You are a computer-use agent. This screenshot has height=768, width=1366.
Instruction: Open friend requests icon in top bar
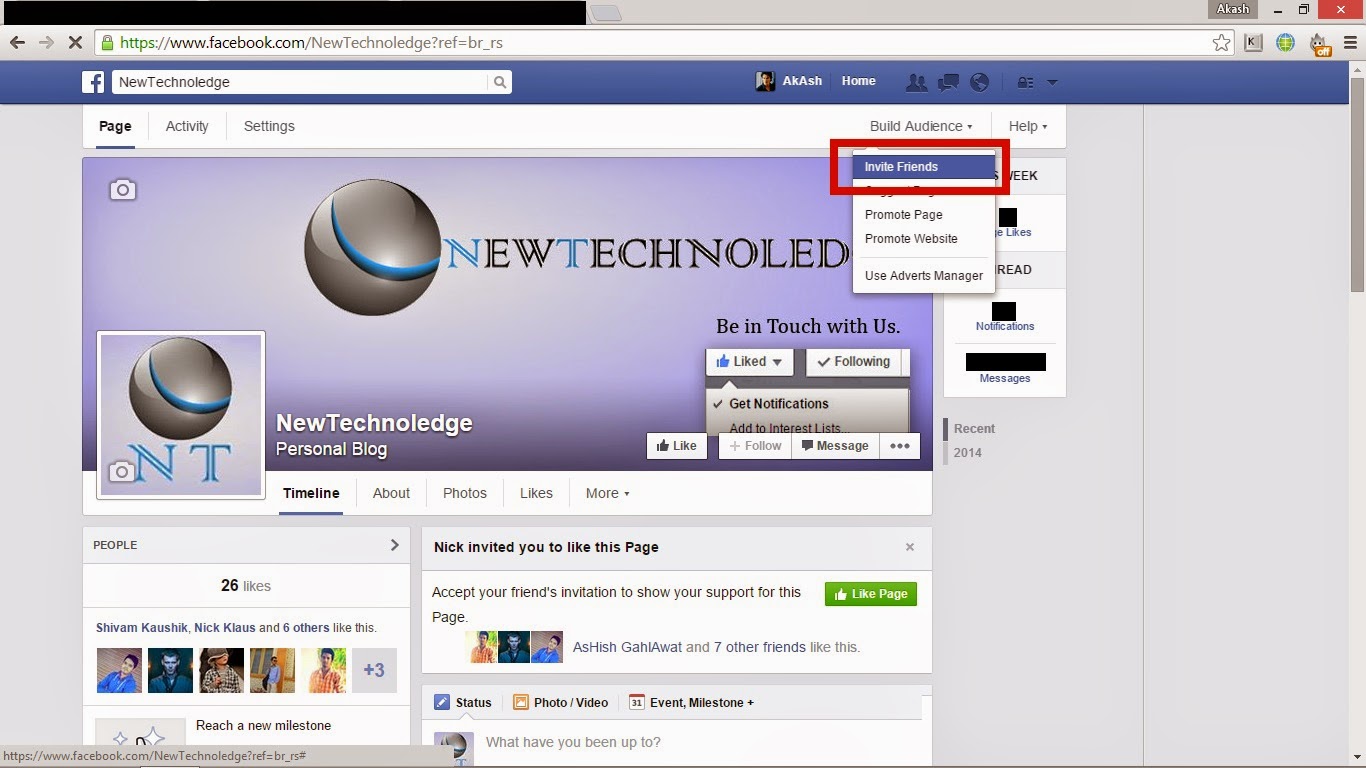coord(916,82)
